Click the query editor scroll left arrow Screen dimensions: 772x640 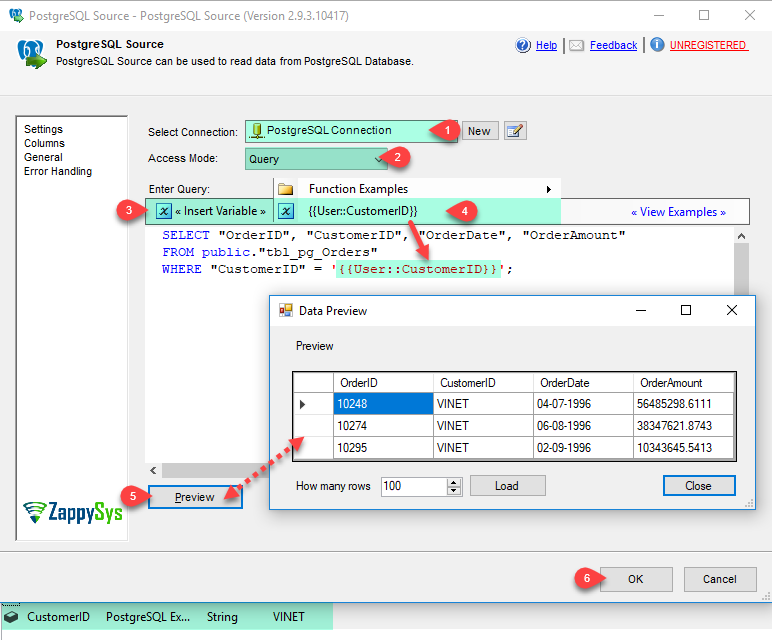pos(153,471)
